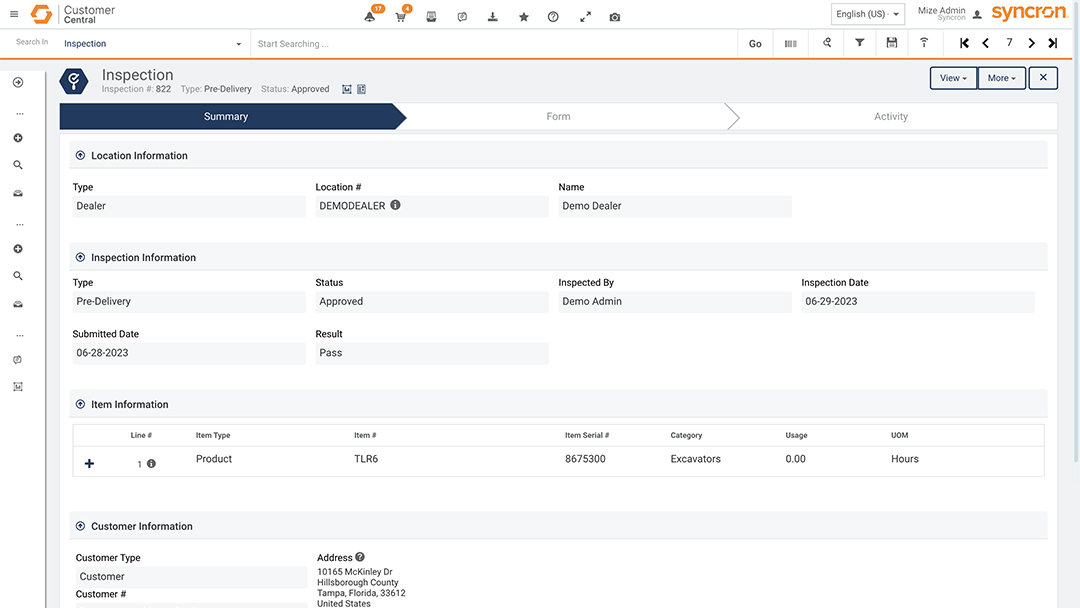Switch to the Form tab

click(558, 116)
